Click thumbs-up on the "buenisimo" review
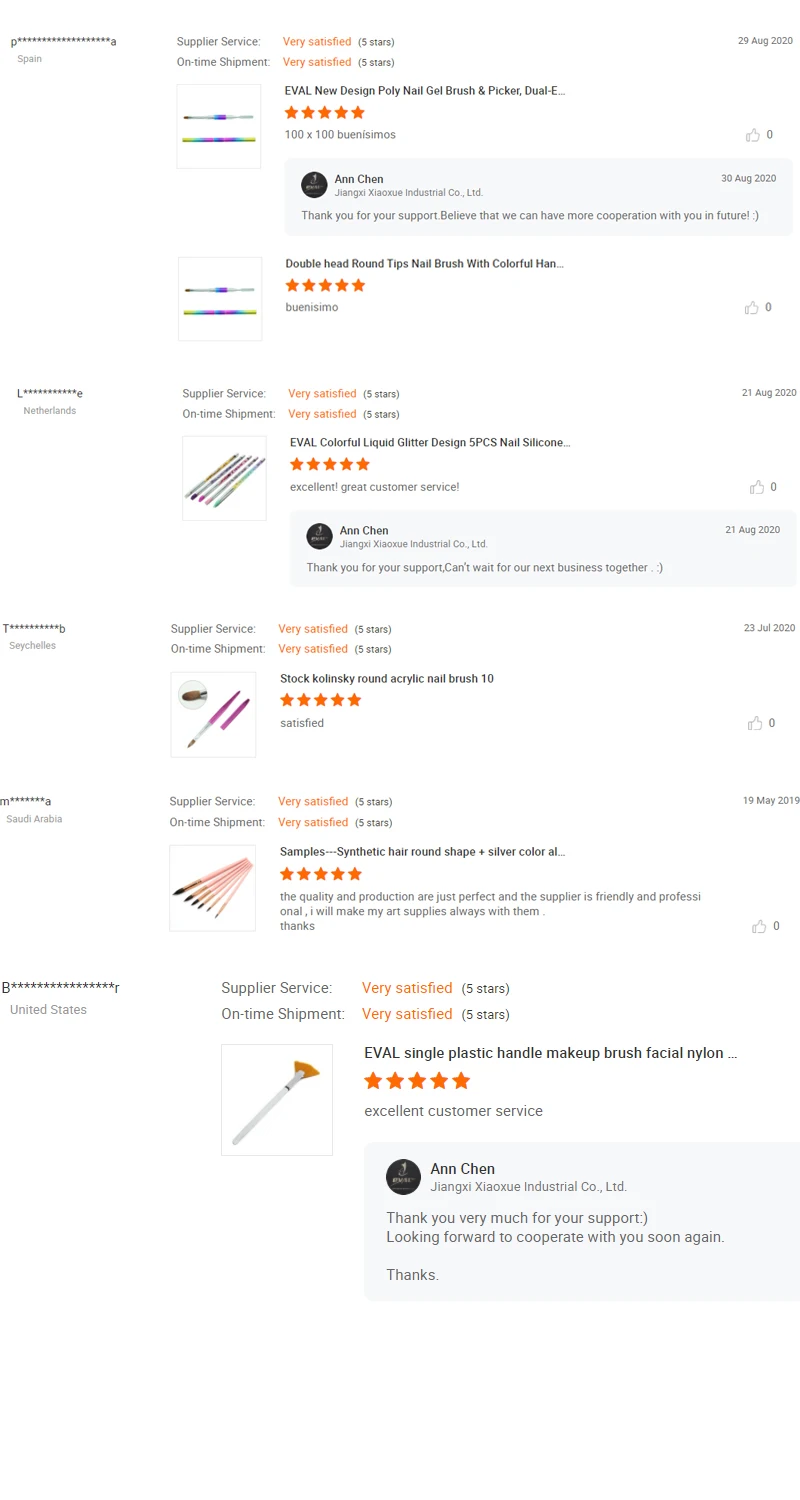This screenshot has height=1500, width=800. [x=752, y=308]
